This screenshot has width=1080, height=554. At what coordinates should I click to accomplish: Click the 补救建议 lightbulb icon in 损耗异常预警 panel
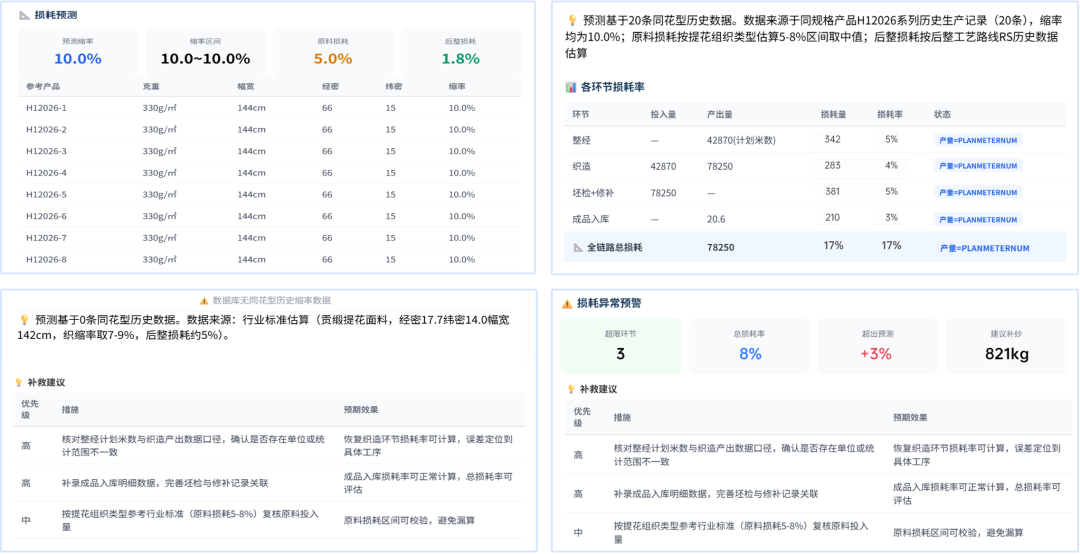pos(570,389)
